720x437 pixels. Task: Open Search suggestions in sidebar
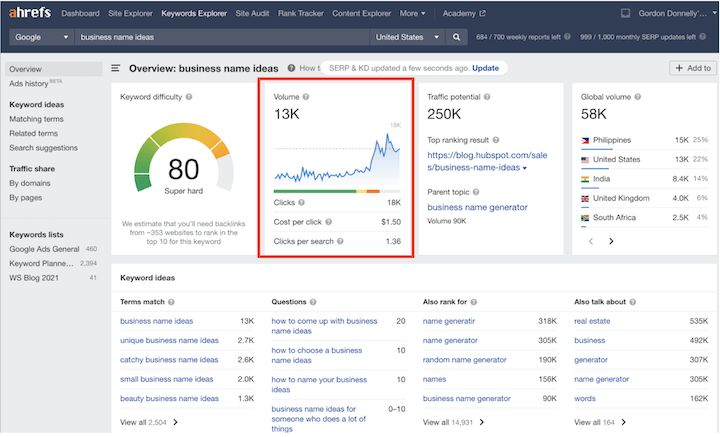point(44,148)
